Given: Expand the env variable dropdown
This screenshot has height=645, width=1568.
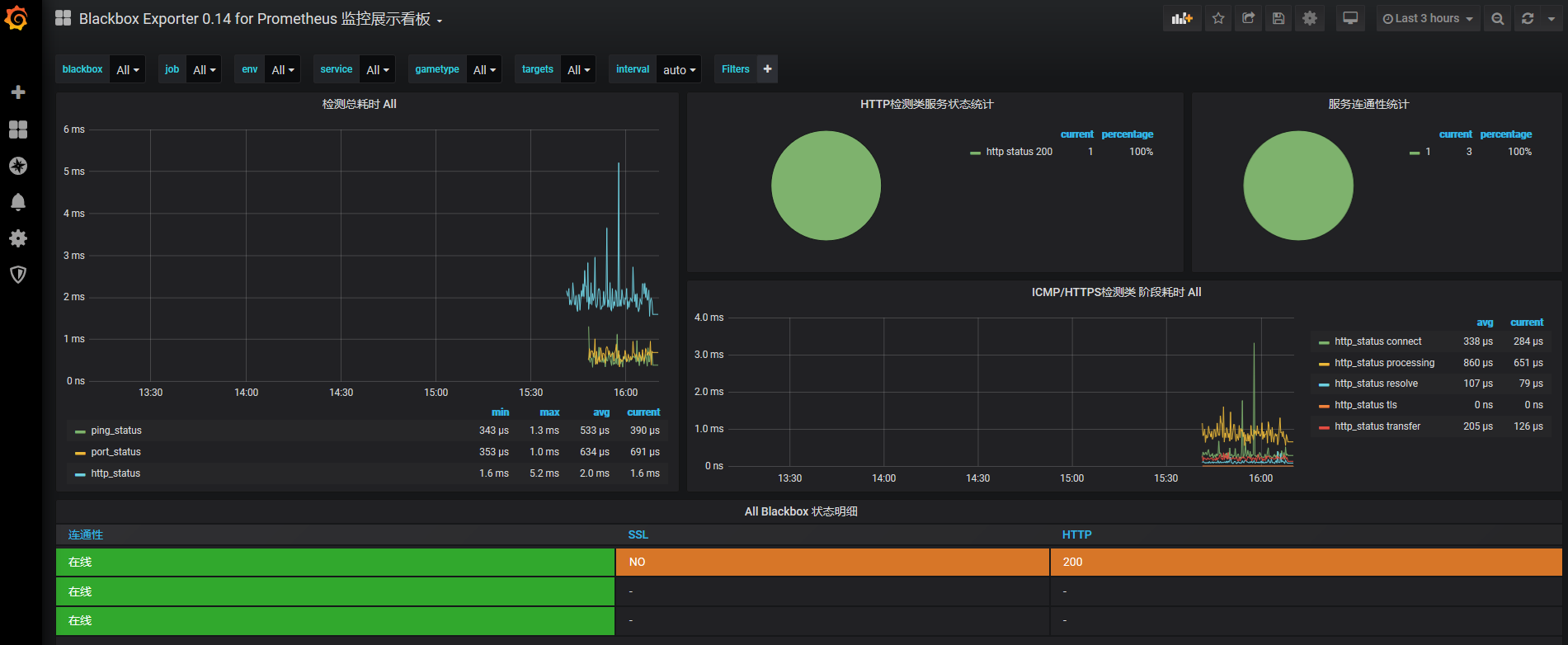Looking at the screenshot, I should [282, 69].
